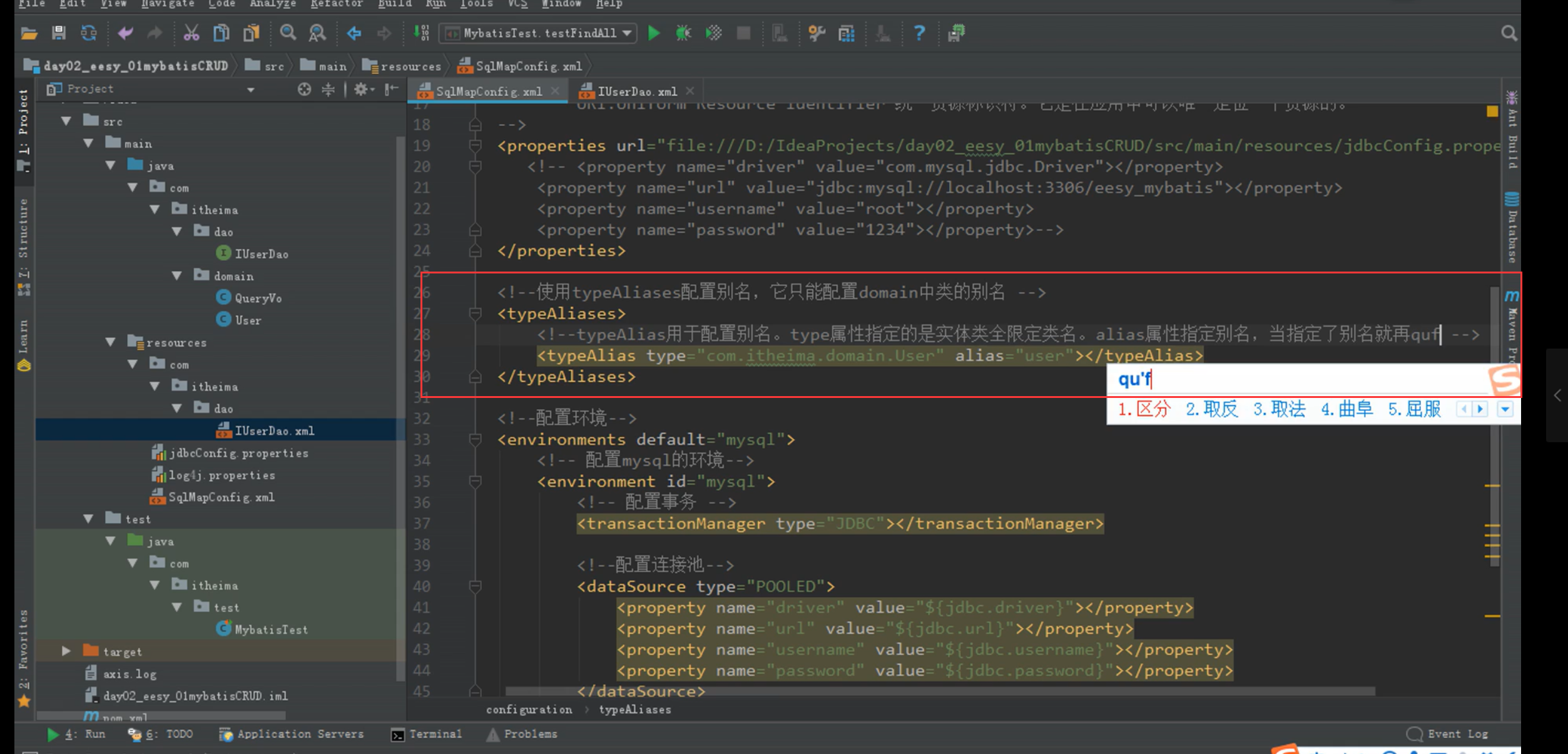Expand the target folder in tree
Image resolution: width=1568 pixels, height=754 pixels.
coord(66,651)
